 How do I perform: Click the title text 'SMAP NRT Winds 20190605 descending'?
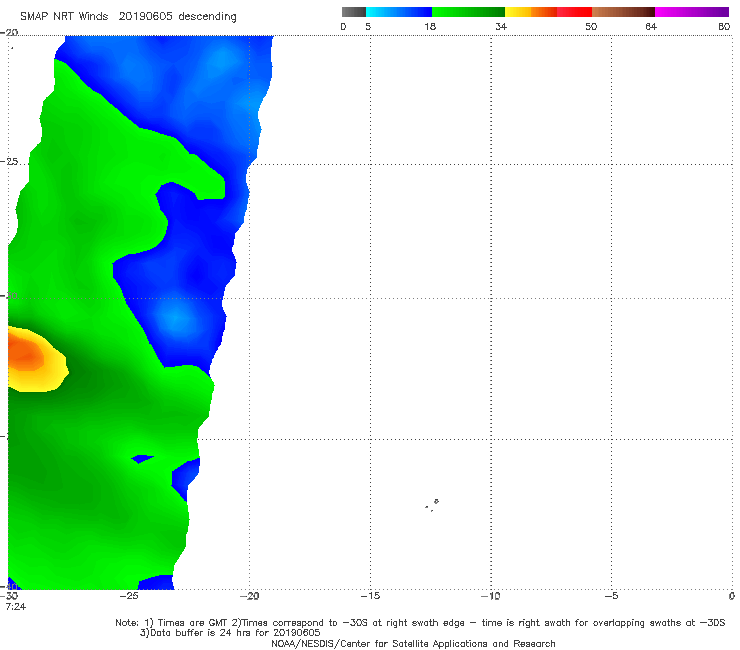pos(128,17)
